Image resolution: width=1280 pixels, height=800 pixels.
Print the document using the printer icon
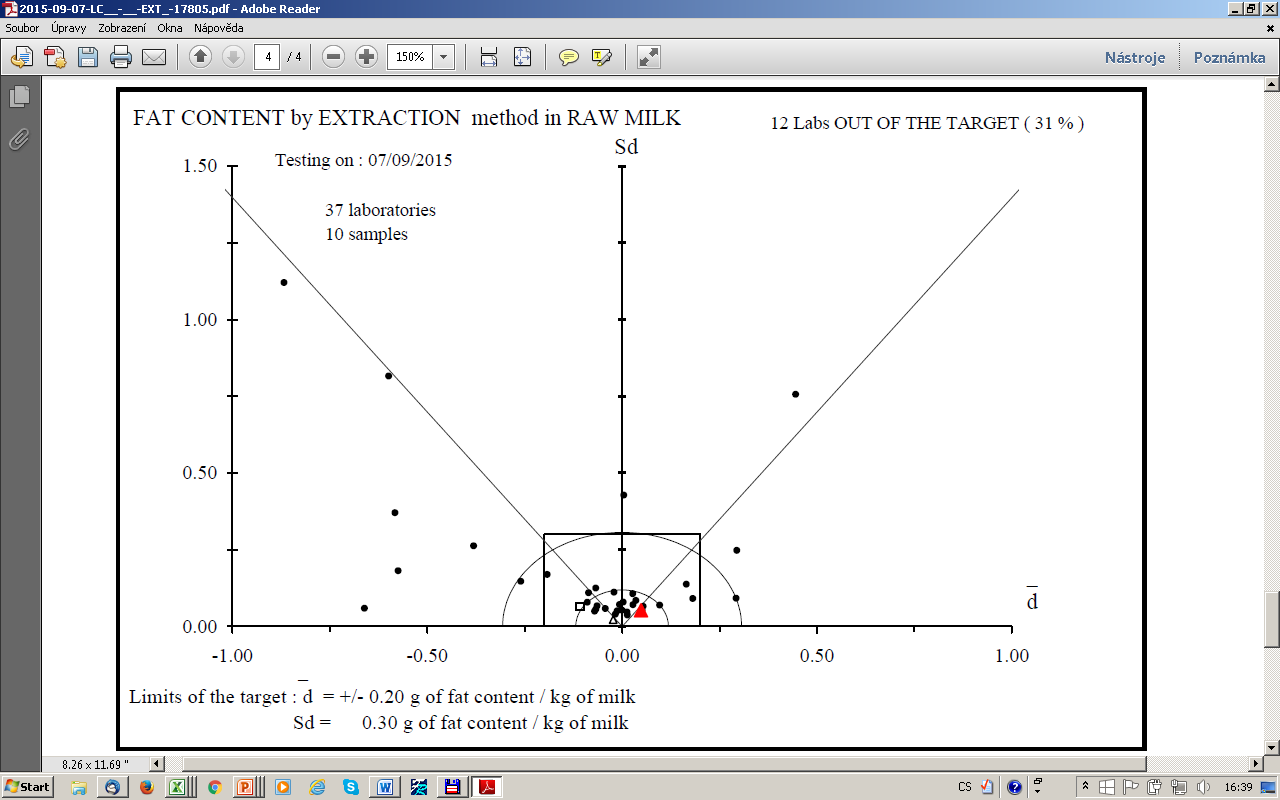121,57
